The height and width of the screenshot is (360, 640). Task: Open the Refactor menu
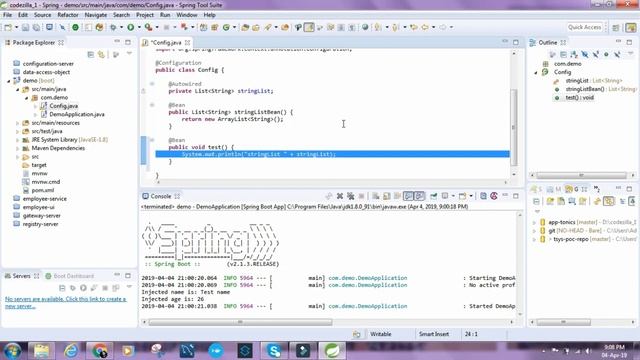(x=68, y=15)
